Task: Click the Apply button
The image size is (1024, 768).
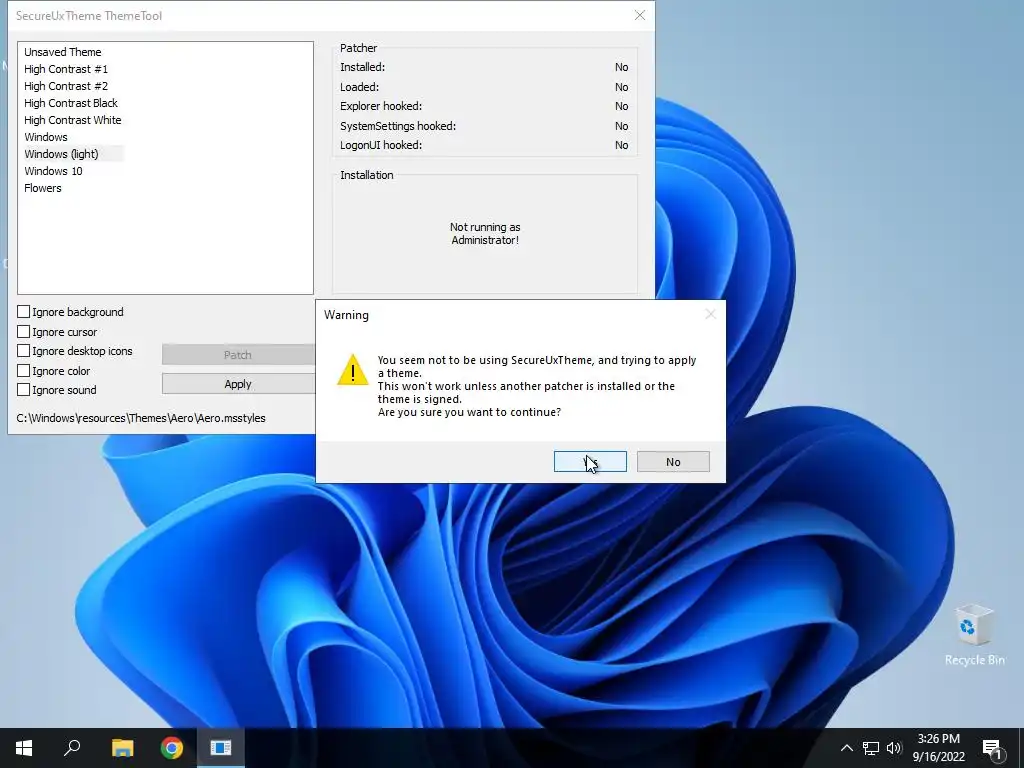Action: [x=238, y=384]
